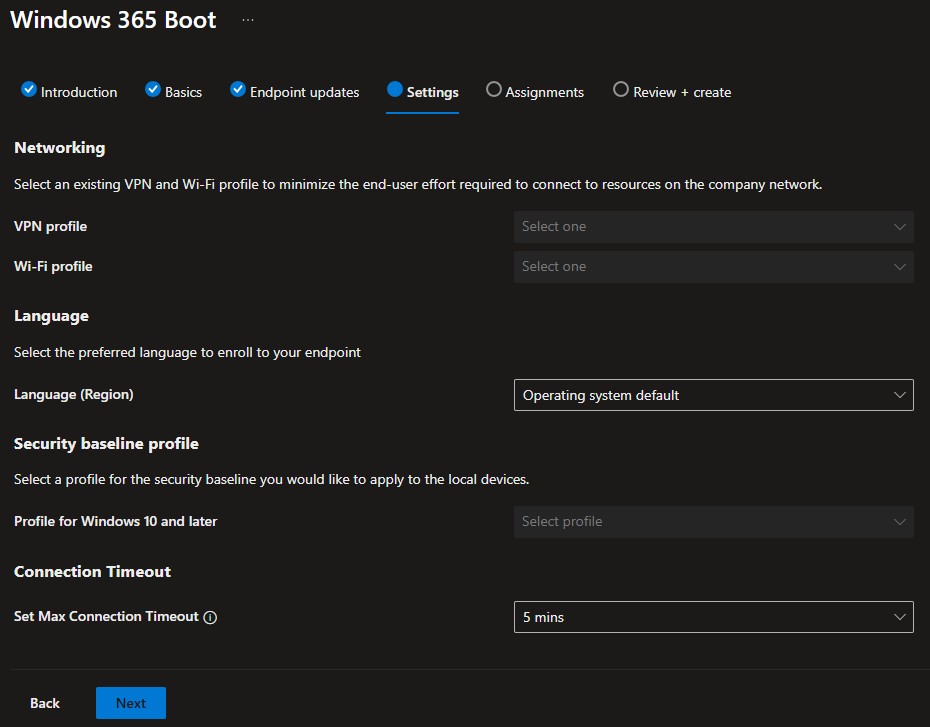
Task: Return to the Introduction tab
Action: [x=79, y=92]
